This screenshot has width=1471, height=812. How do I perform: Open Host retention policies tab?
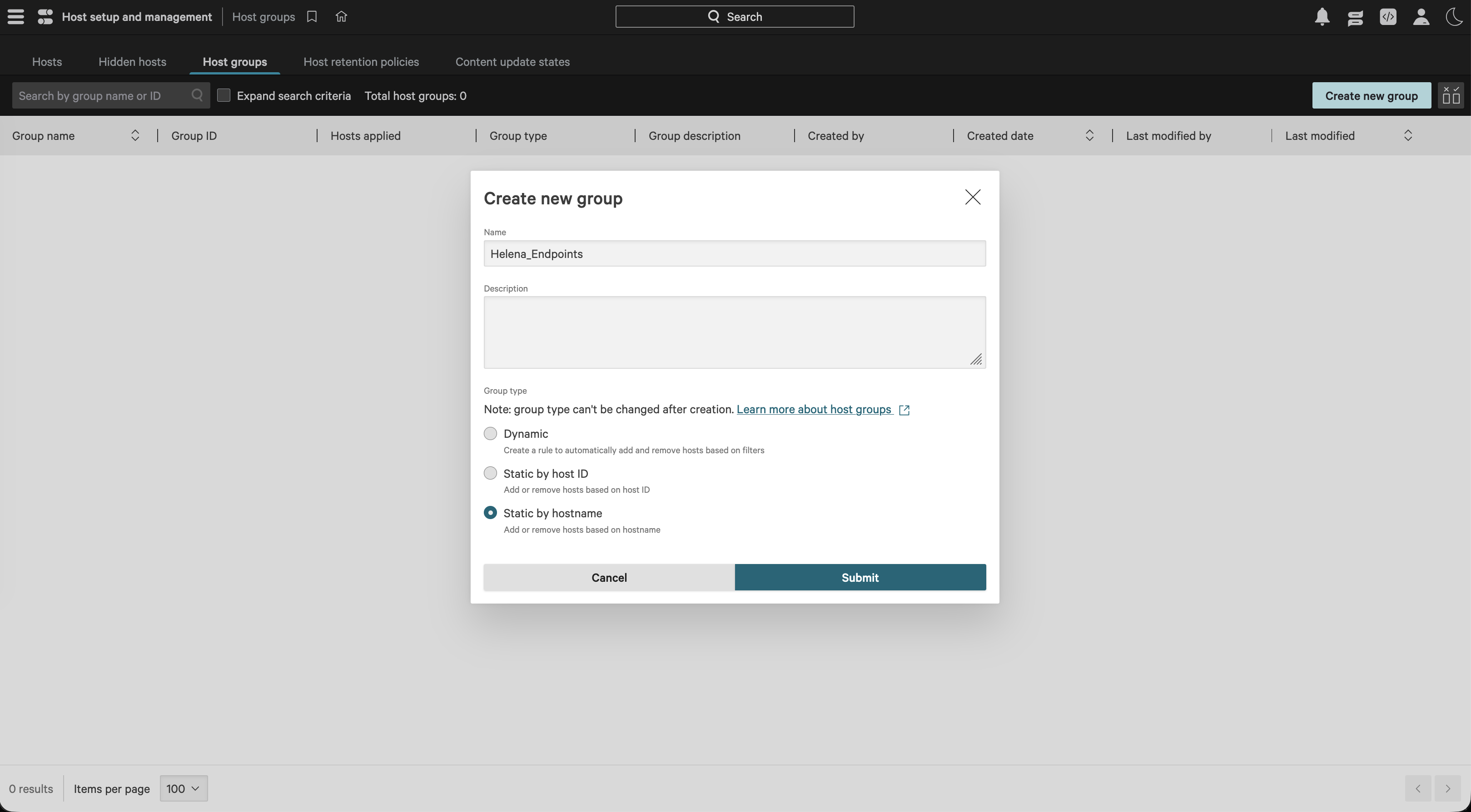(361, 62)
